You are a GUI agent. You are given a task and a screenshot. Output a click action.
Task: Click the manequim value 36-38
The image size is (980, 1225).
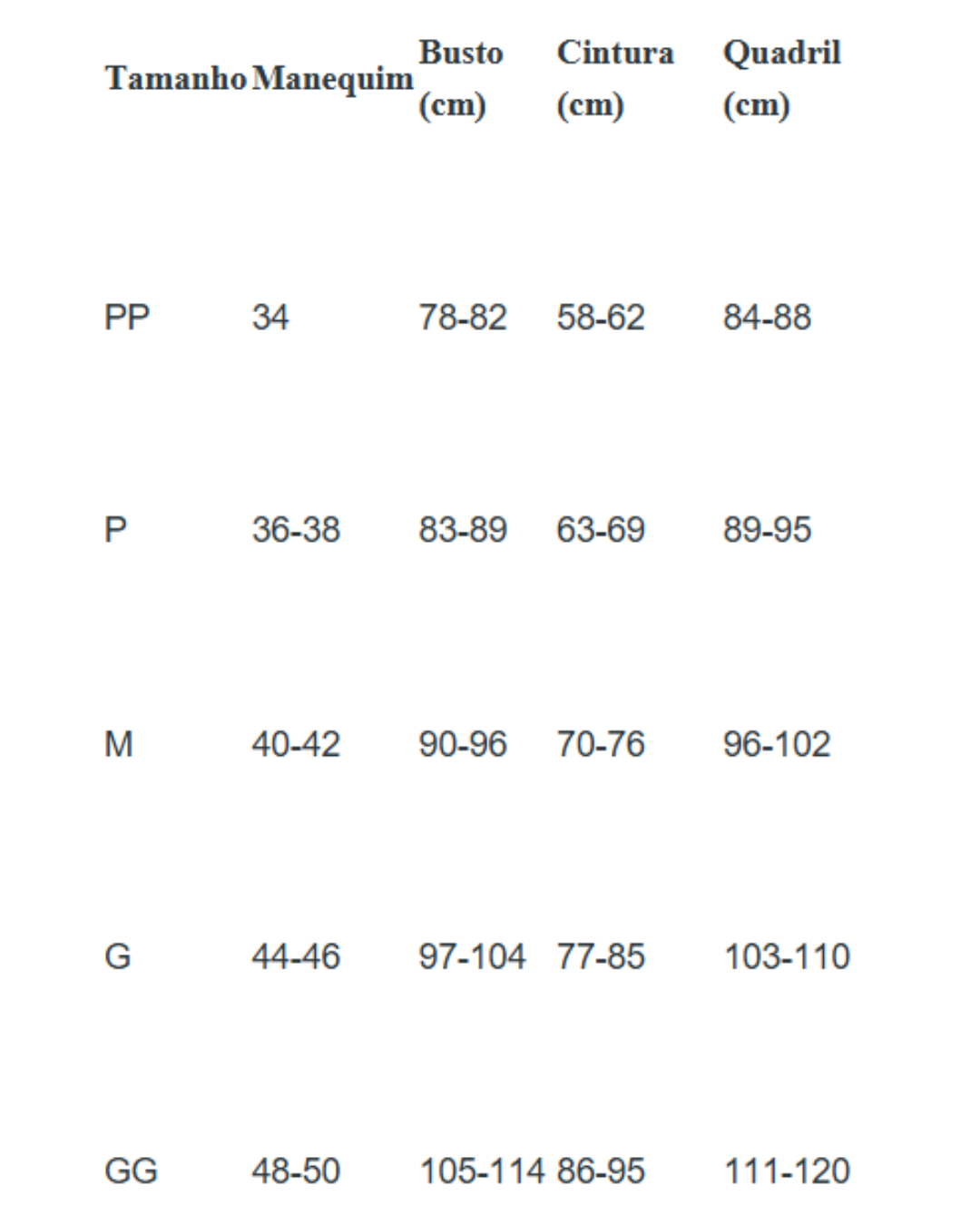tap(296, 530)
